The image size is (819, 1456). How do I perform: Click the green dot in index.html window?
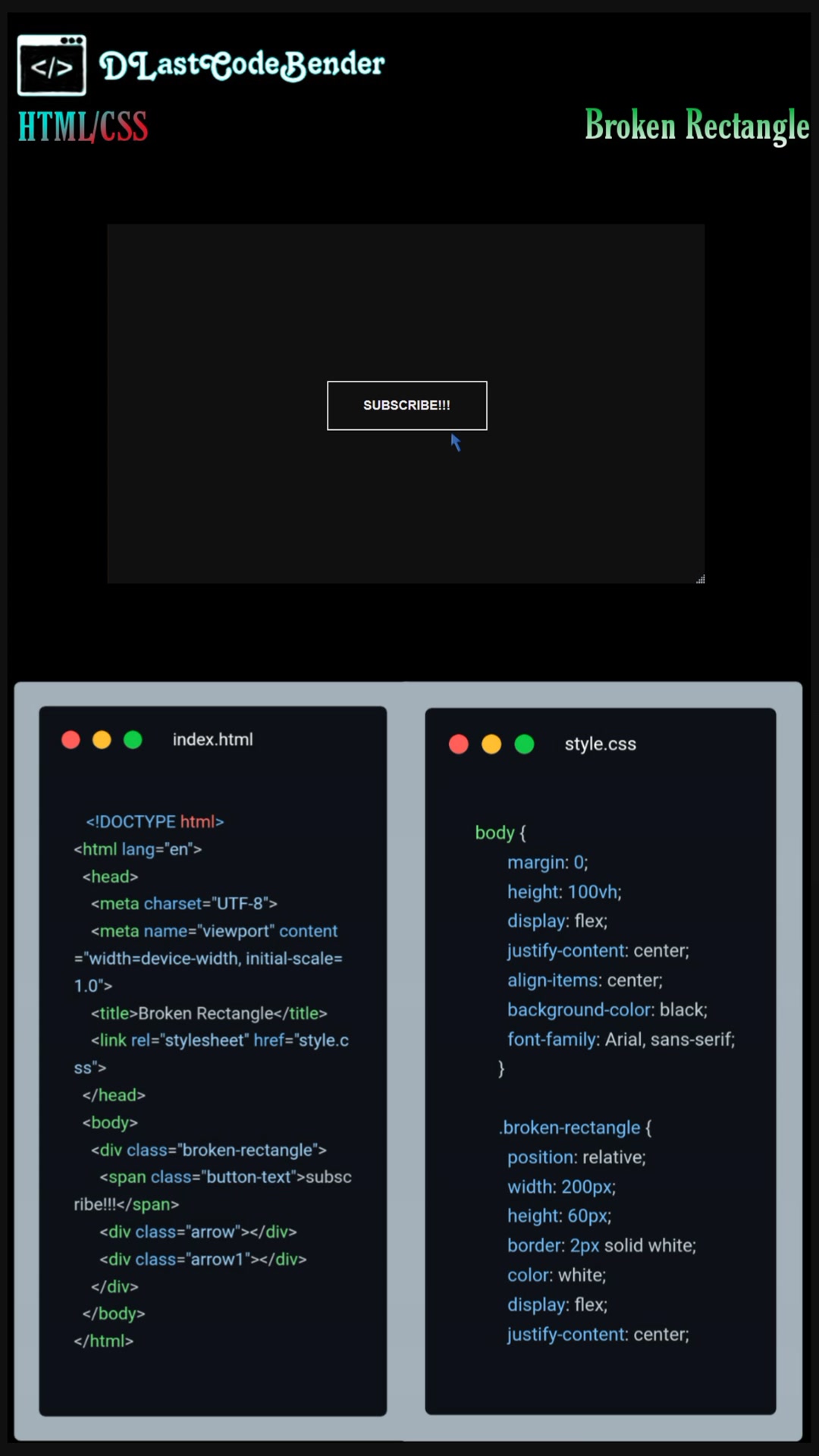[x=133, y=739]
